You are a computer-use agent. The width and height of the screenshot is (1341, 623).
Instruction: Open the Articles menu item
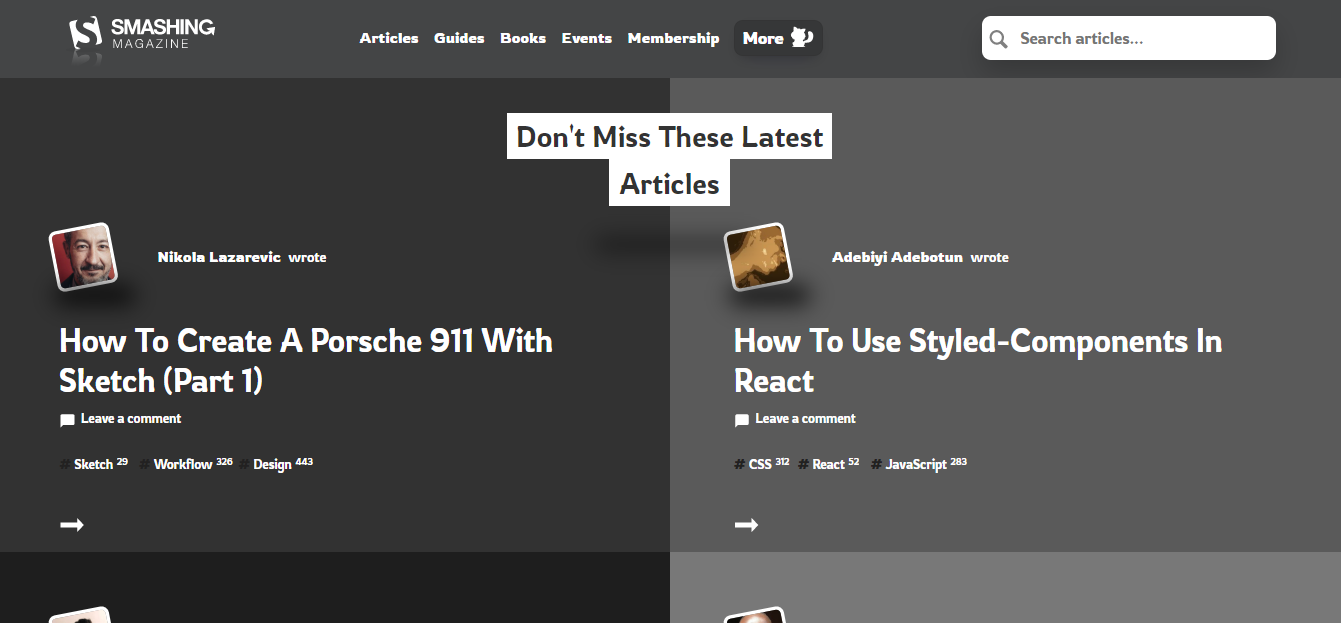[389, 38]
